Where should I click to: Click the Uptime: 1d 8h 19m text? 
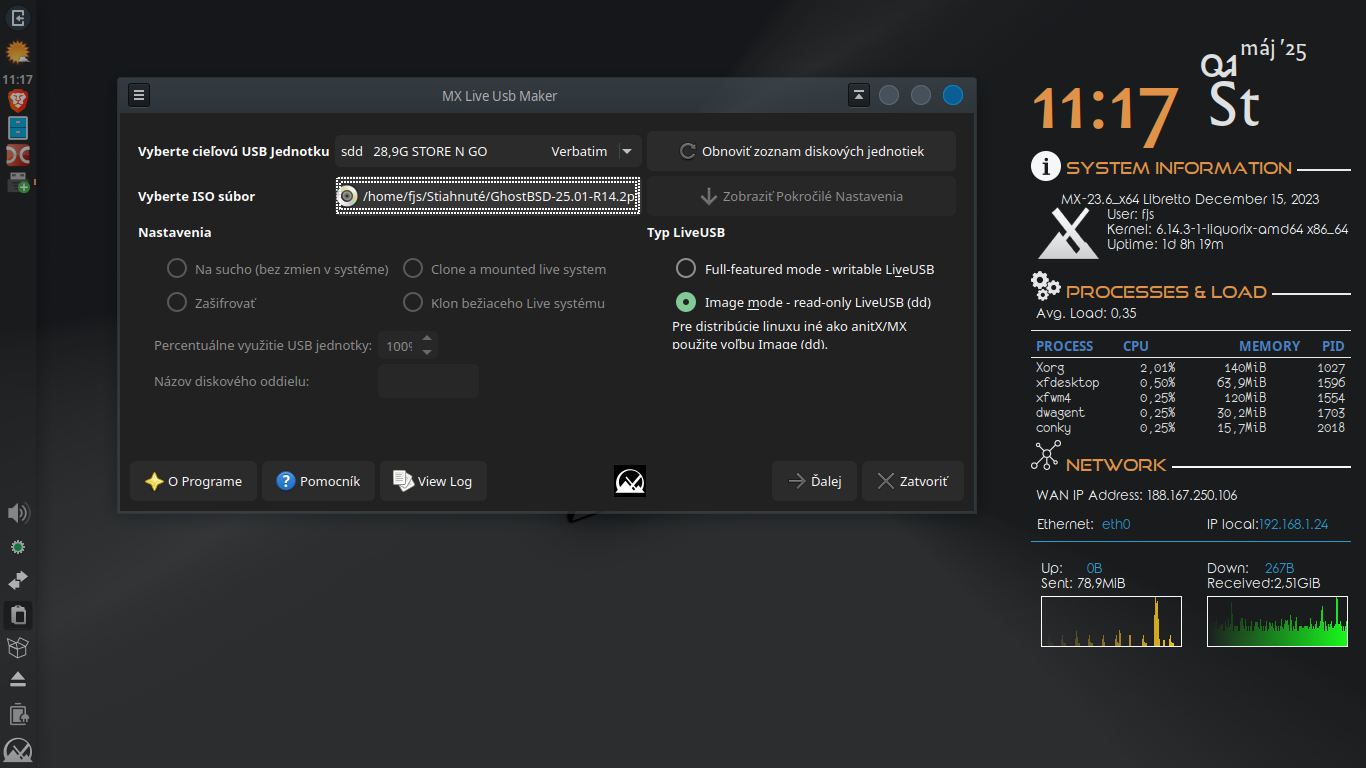pyautogui.click(x=1165, y=244)
